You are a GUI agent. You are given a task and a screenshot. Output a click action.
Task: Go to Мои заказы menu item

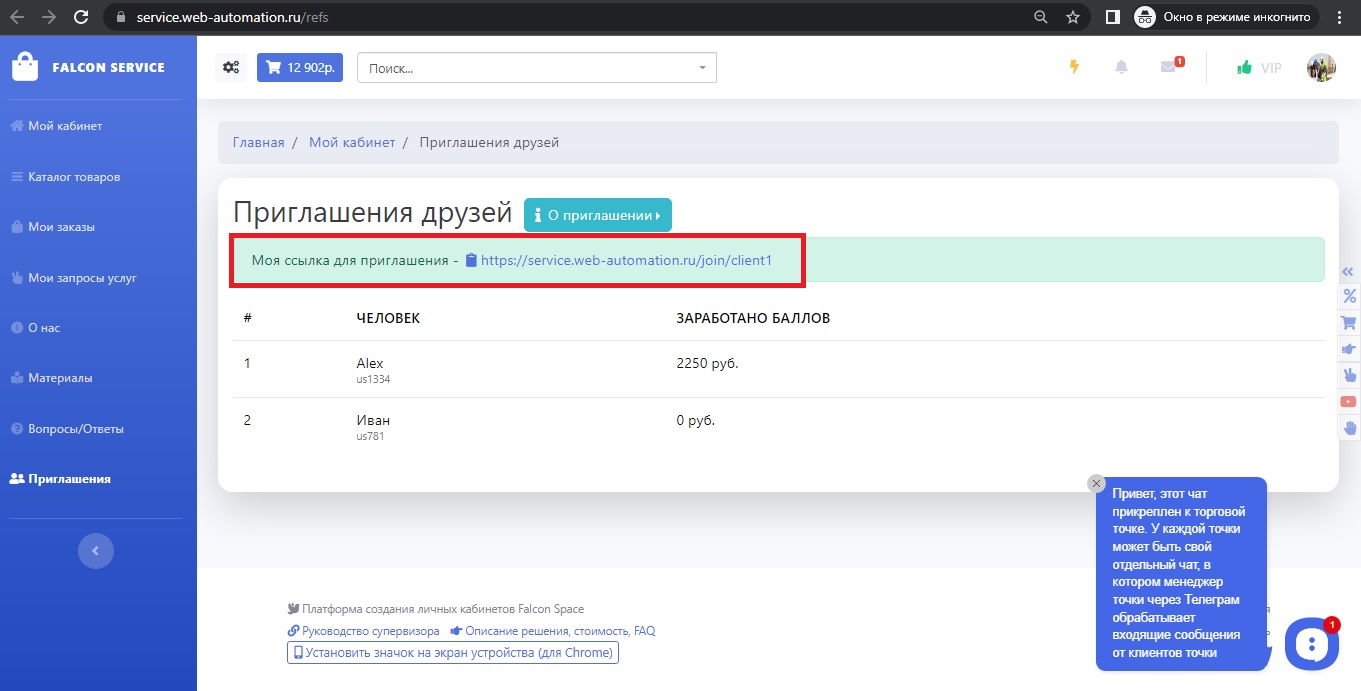(61, 227)
